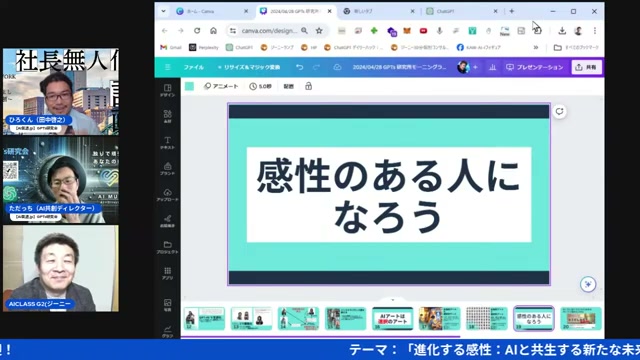Open the Photos panel in sidebar
The image size is (640, 360).
tap(167, 304)
